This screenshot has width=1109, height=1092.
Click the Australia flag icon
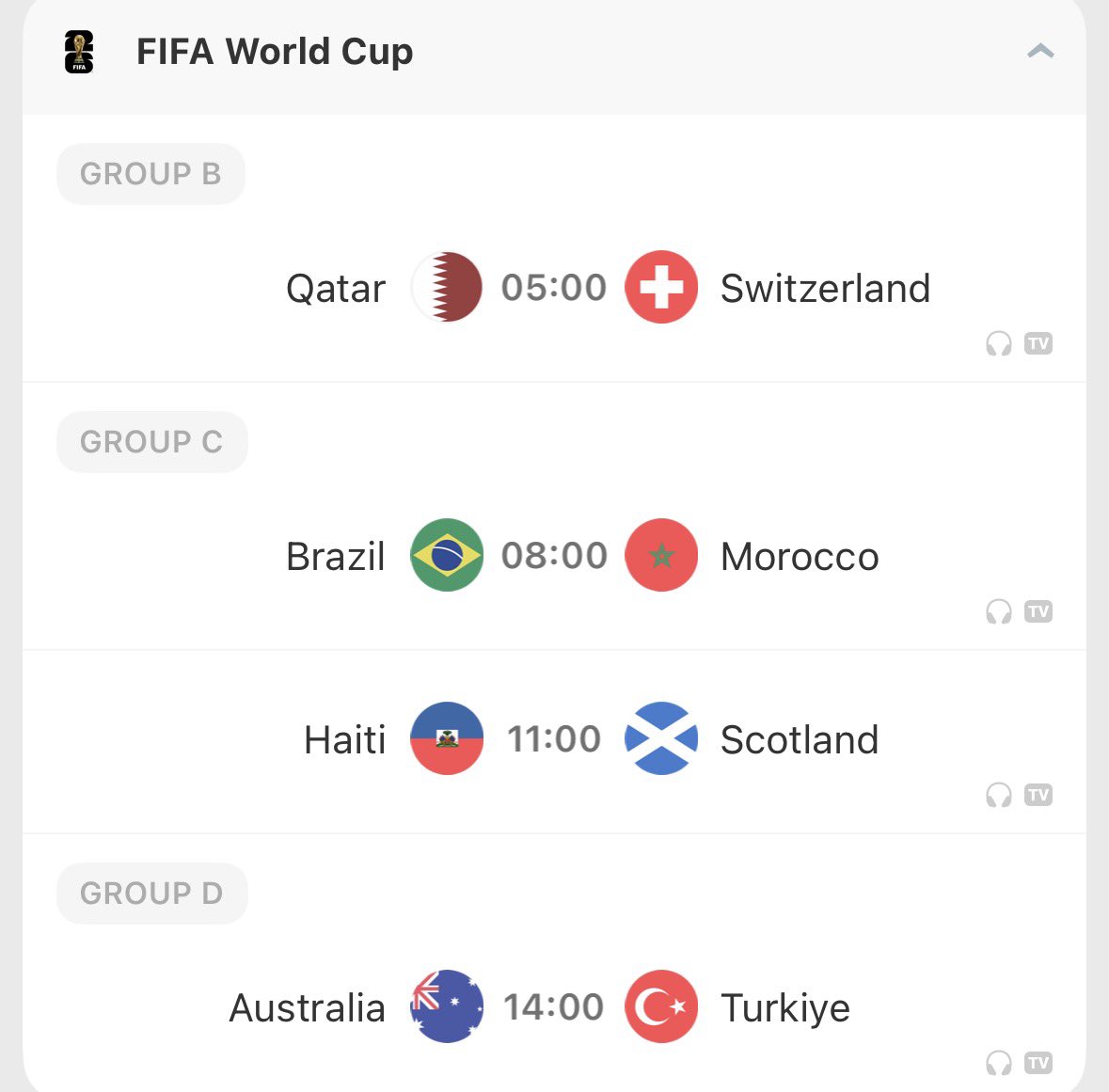pyautogui.click(x=447, y=1006)
